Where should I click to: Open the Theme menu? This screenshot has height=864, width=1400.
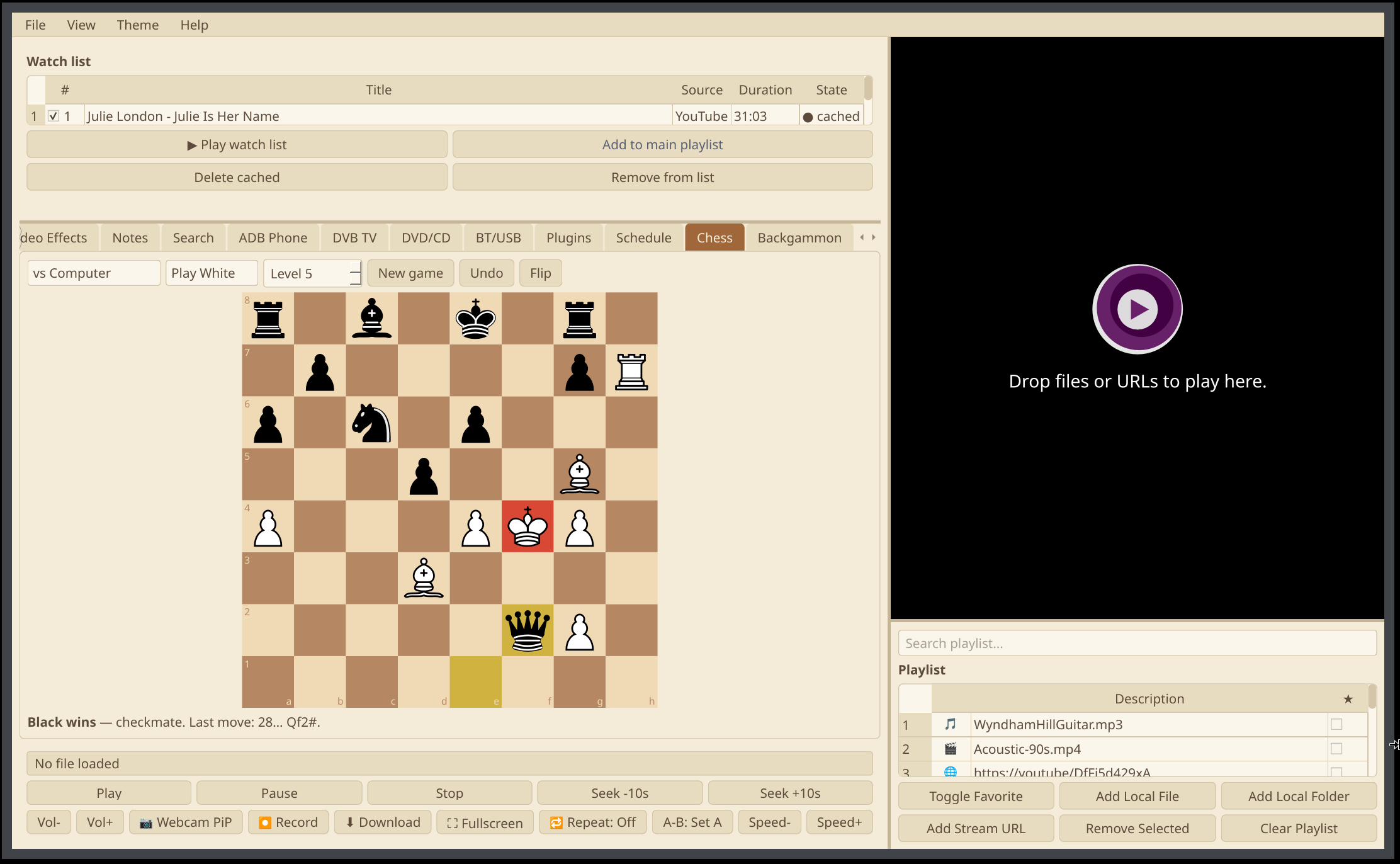(137, 25)
